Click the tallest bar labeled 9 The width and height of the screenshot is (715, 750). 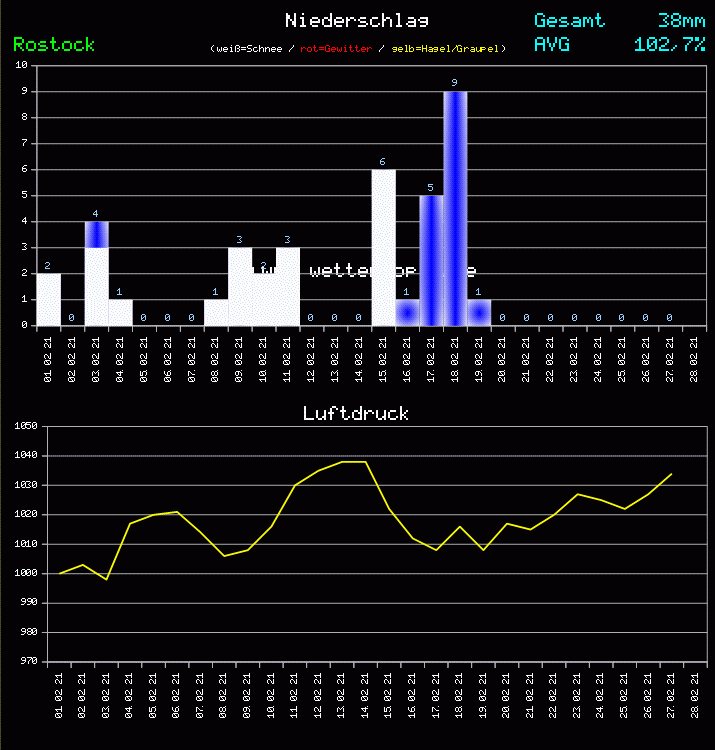(455, 208)
